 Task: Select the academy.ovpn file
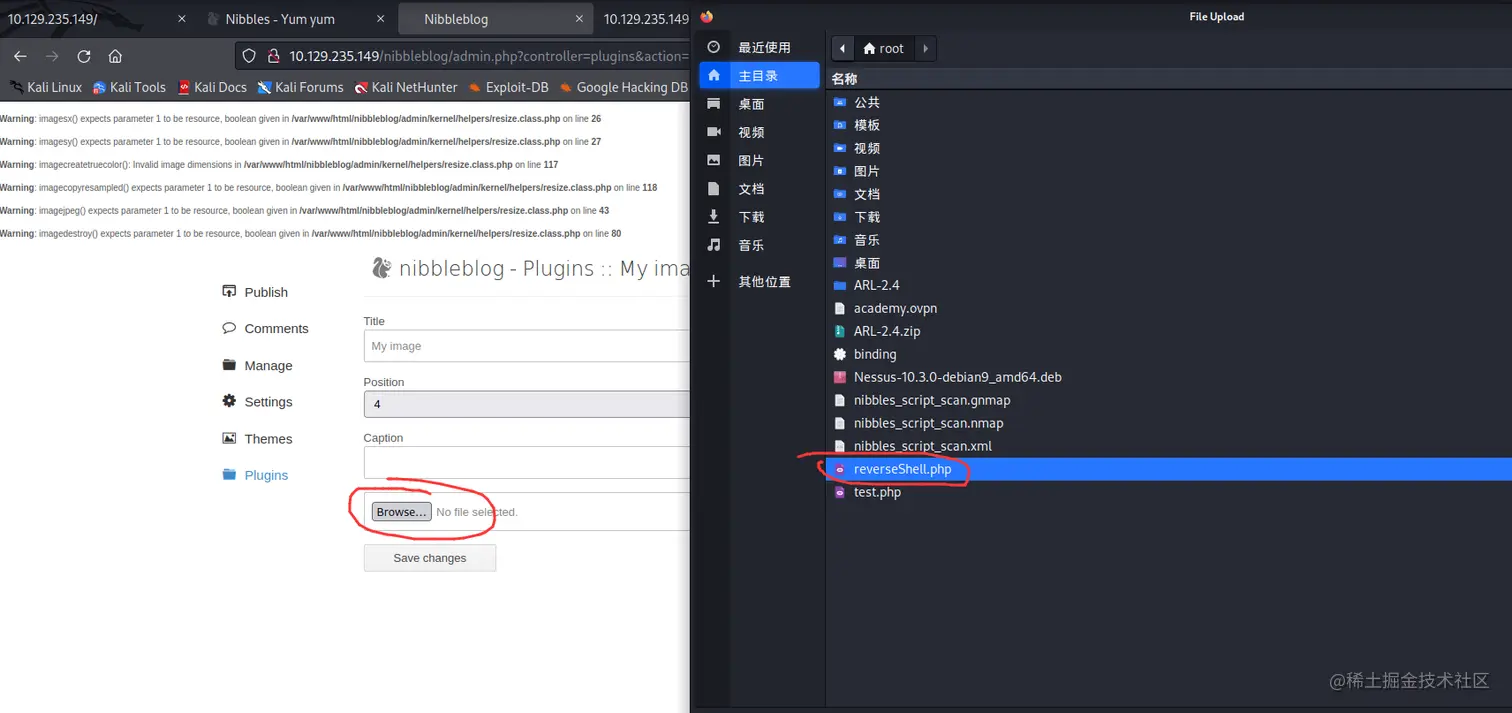click(1170, 308)
